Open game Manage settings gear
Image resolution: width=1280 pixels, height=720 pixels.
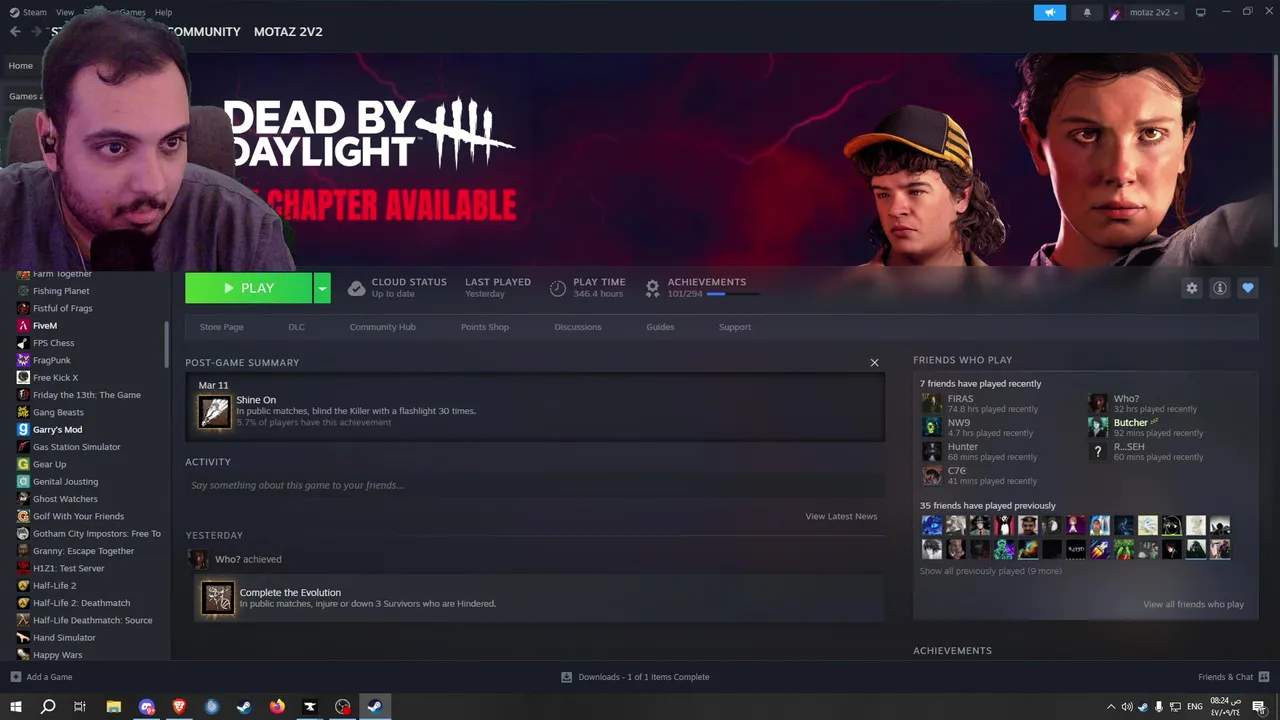1191,288
